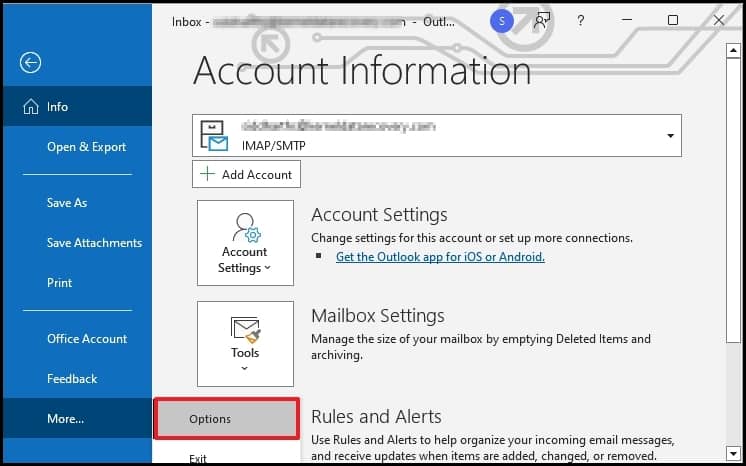This screenshot has width=746, height=466.
Task: Minimize the Outlook window
Action: pos(627,20)
